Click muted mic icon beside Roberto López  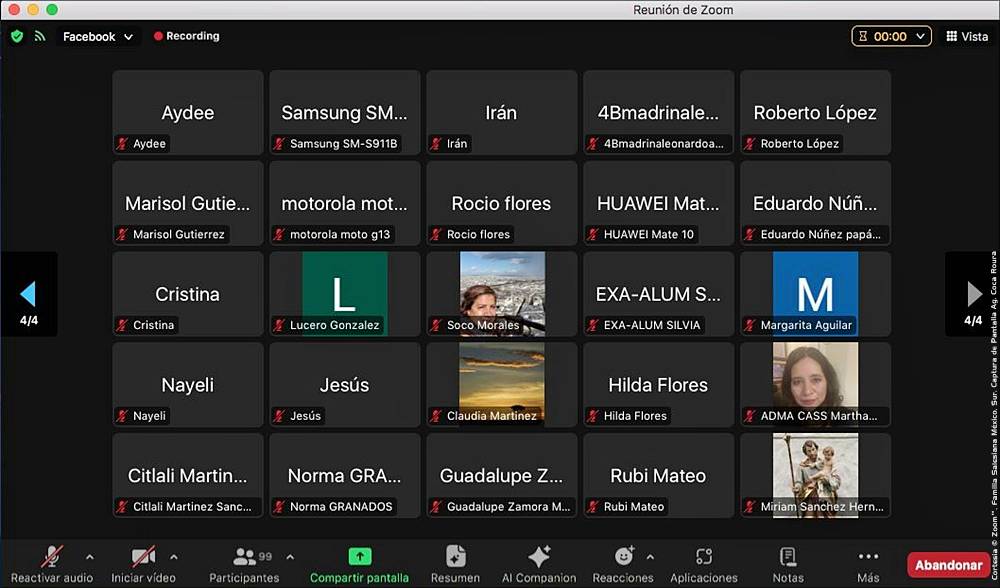(x=750, y=144)
